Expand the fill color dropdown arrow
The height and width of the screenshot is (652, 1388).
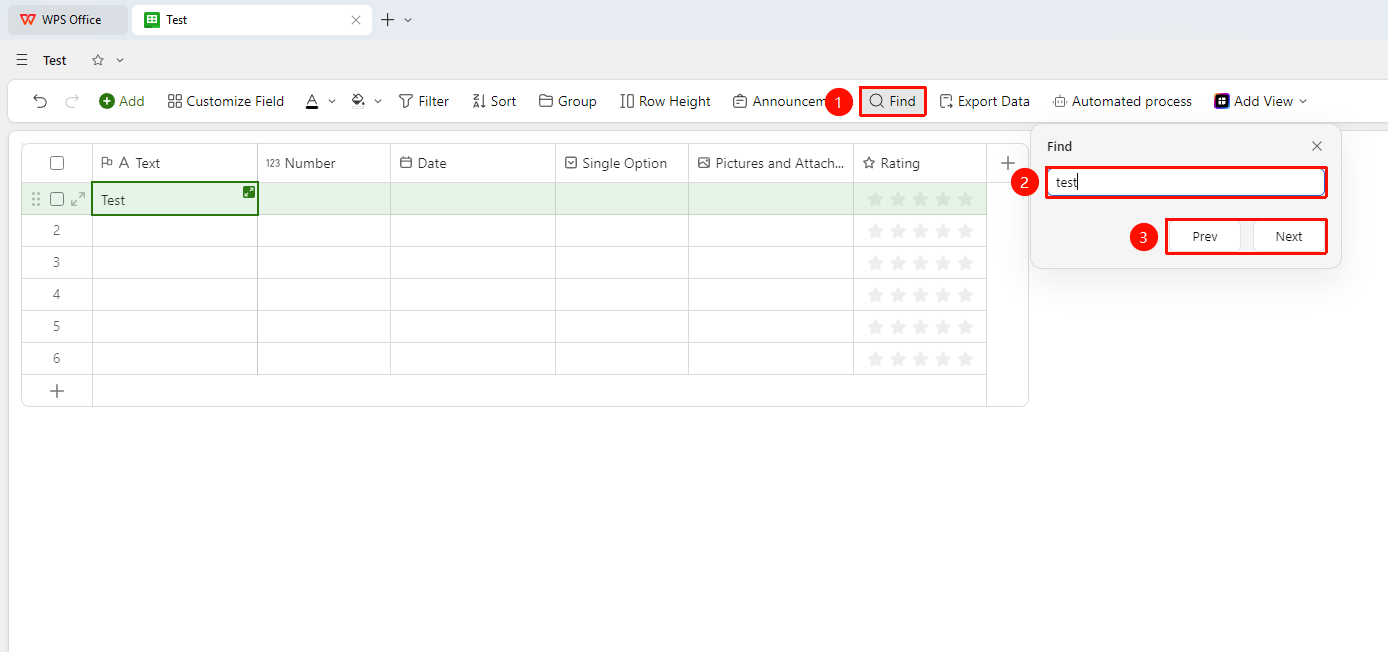tap(378, 101)
